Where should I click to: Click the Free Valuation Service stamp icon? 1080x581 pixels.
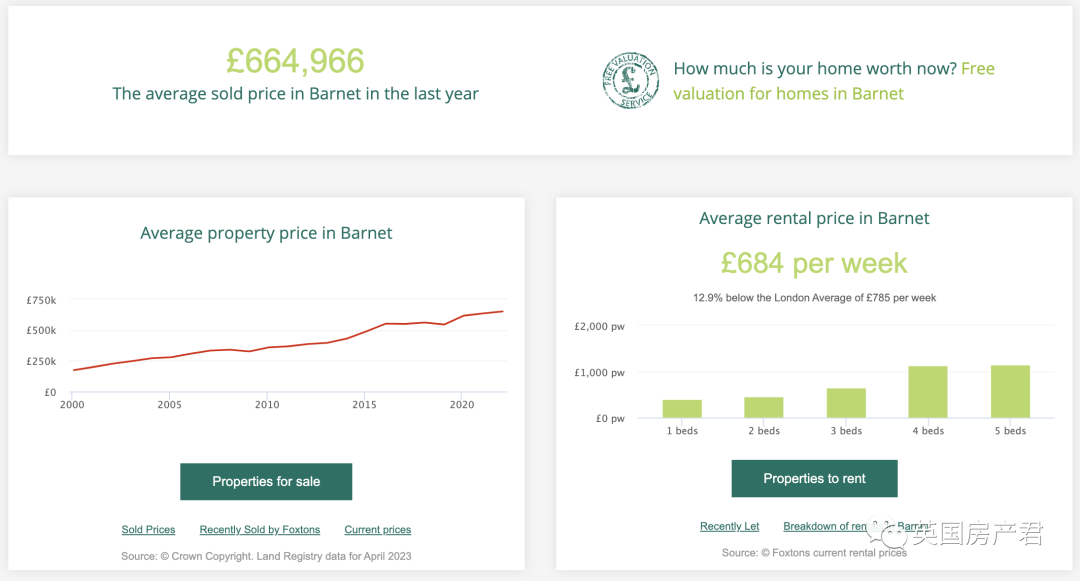point(630,81)
